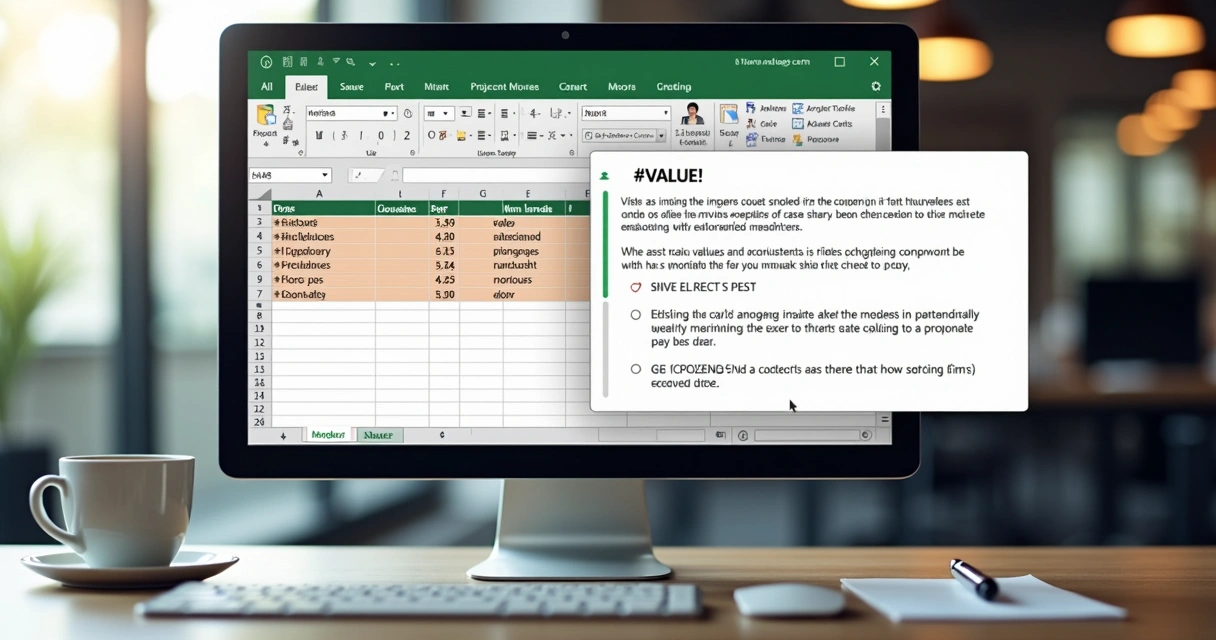Click the circular icon at title bar left

[266, 62]
